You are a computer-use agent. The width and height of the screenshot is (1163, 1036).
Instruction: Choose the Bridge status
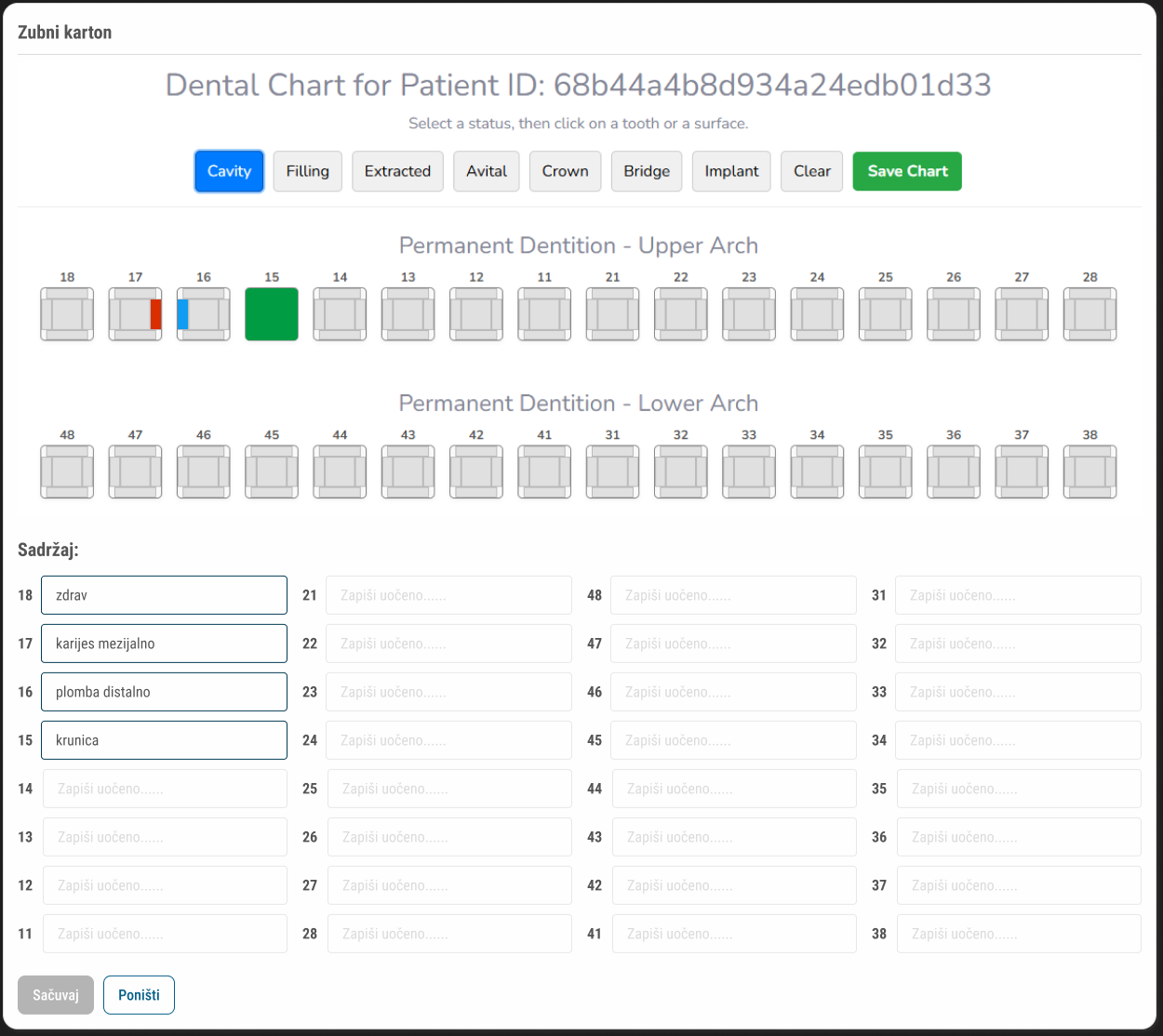[647, 171]
